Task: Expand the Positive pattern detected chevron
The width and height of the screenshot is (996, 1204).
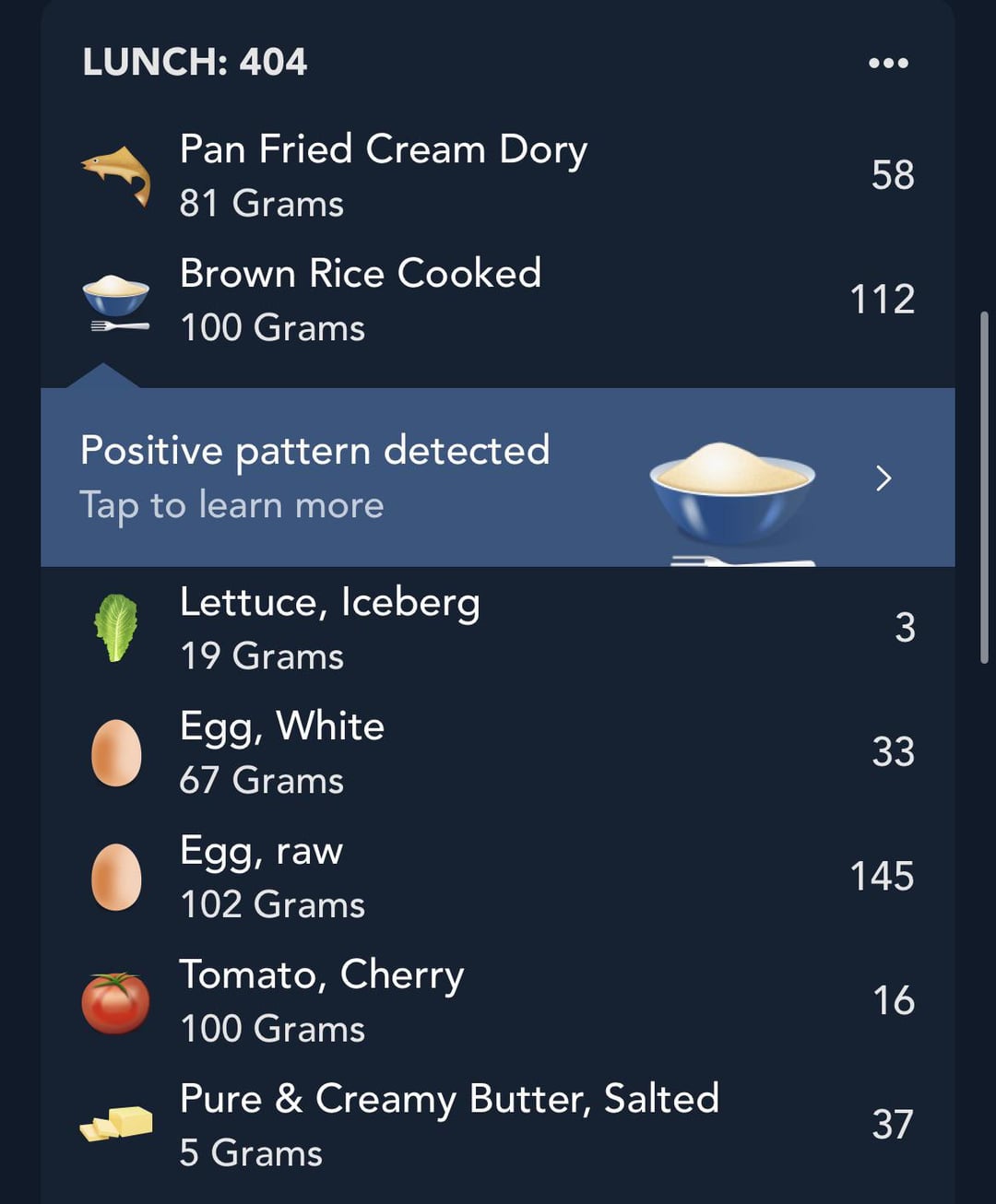Action: click(883, 478)
